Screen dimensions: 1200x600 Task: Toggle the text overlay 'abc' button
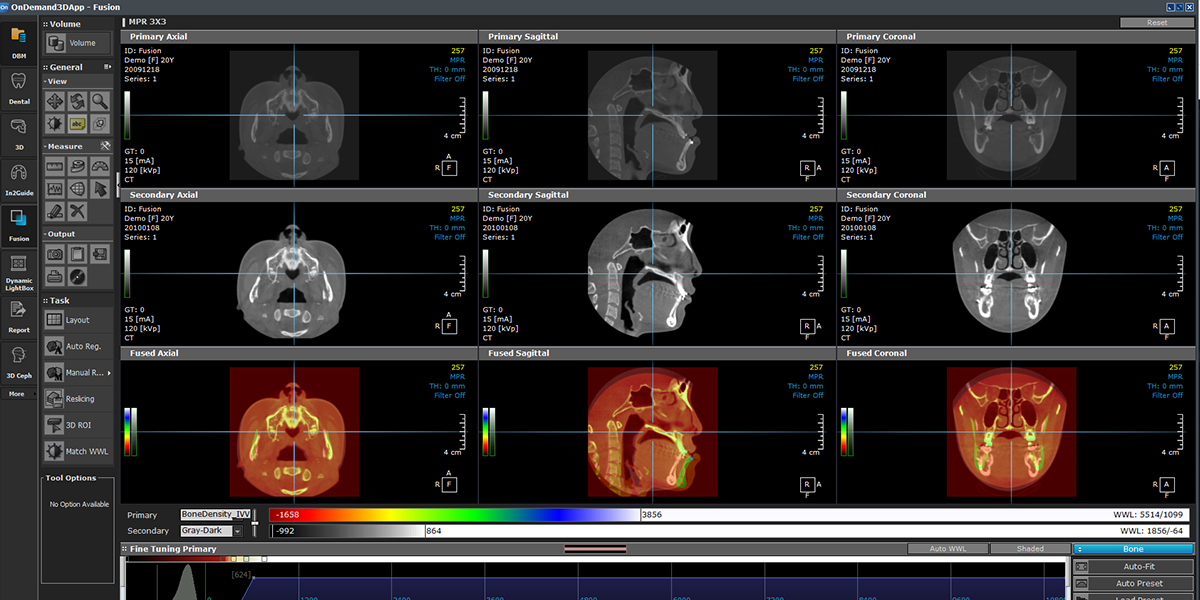77,124
